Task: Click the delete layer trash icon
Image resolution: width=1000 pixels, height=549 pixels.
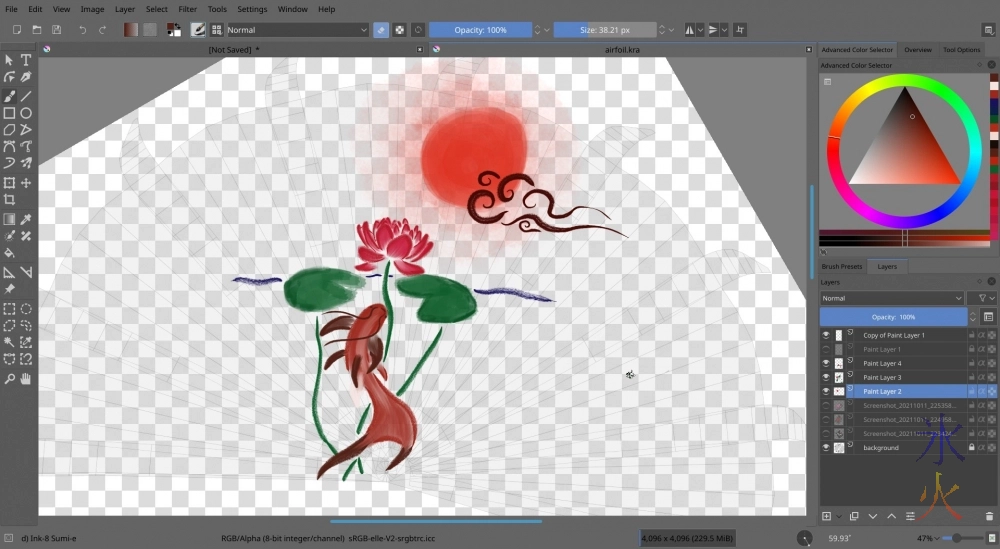Action: [989, 516]
